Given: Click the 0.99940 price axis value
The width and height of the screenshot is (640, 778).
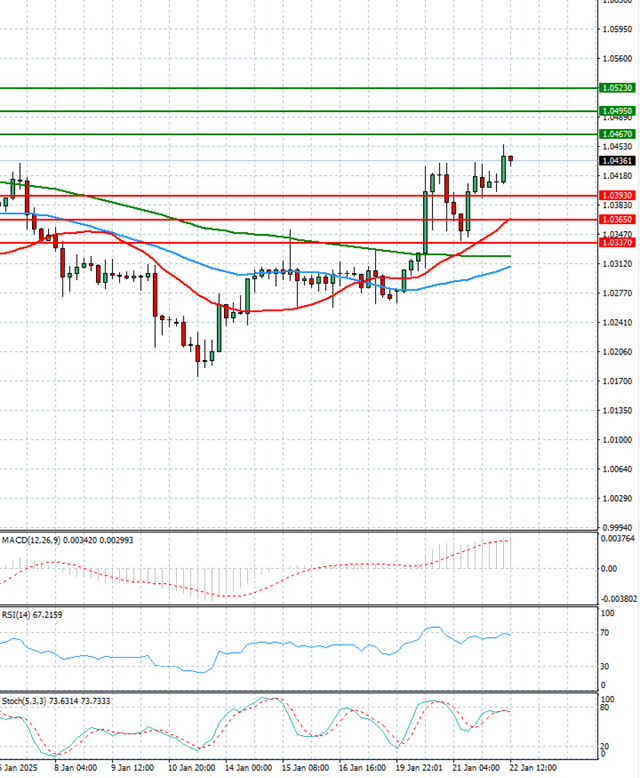Looking at the screenshot, I should tap(617, 527).
